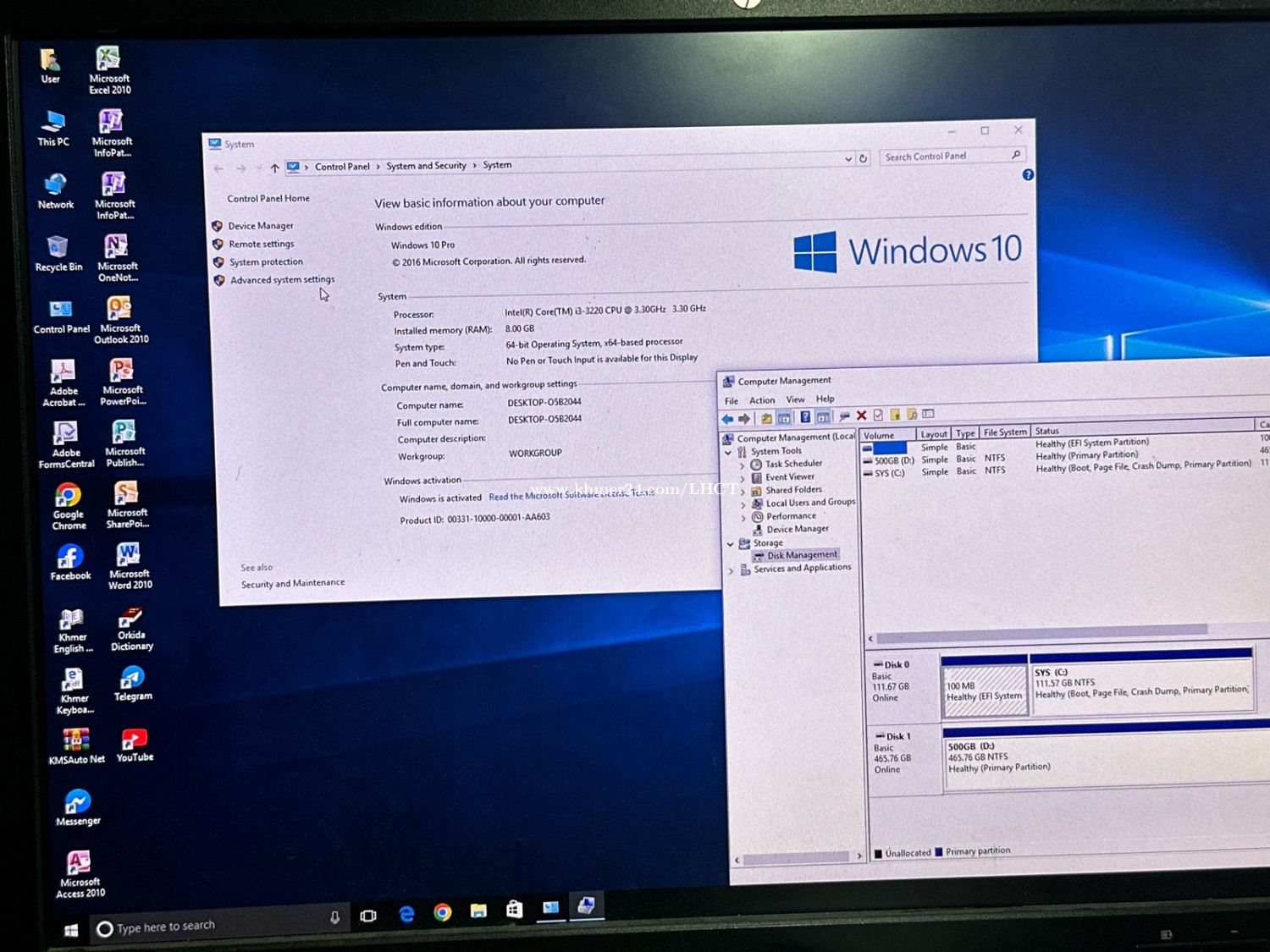The width and height of the screenshot is (1270, 952).
Task: Open View menu in Computer Management
Action: (x=795, y=399)
